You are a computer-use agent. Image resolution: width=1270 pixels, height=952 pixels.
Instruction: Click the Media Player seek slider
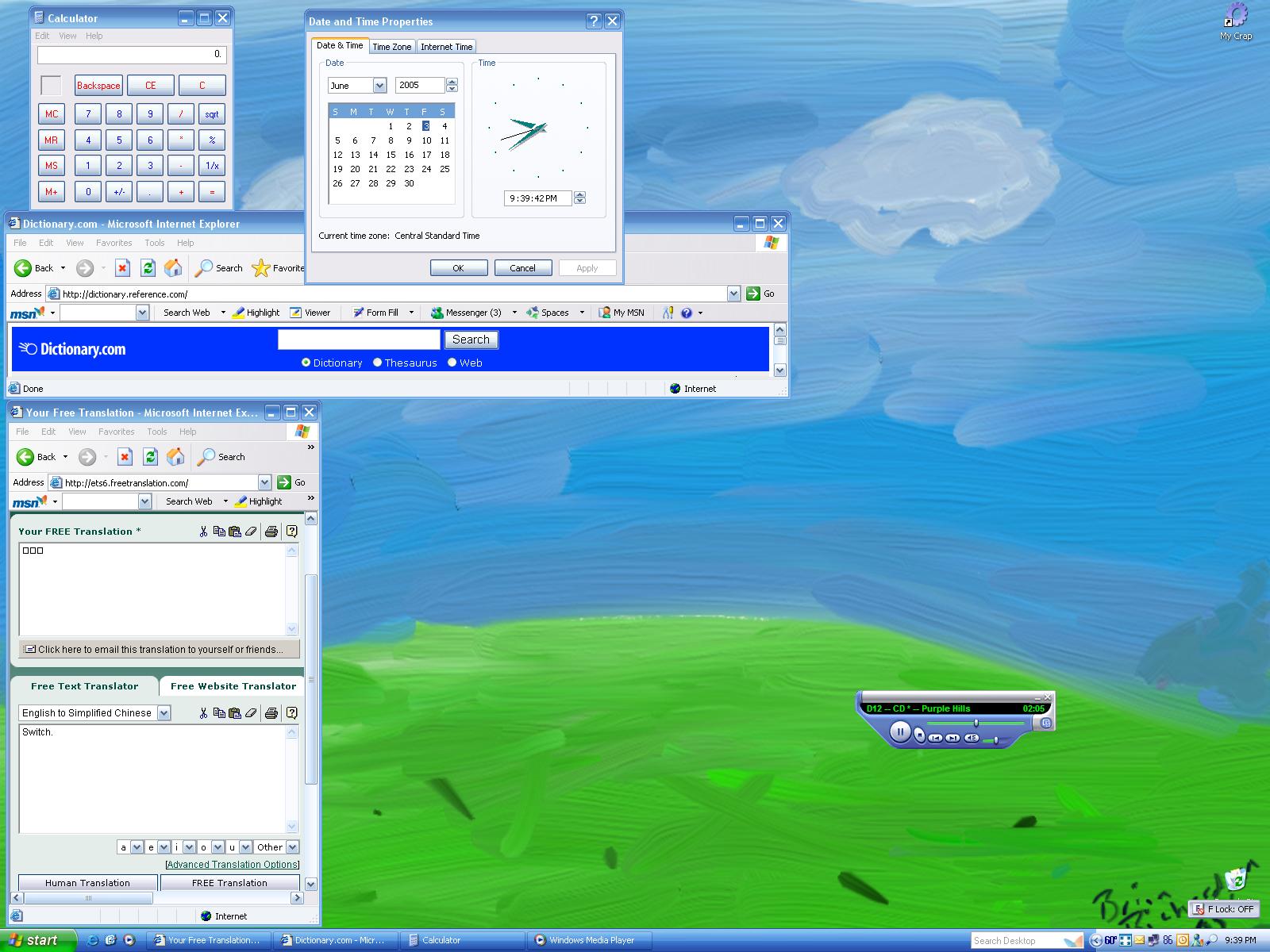976,724
